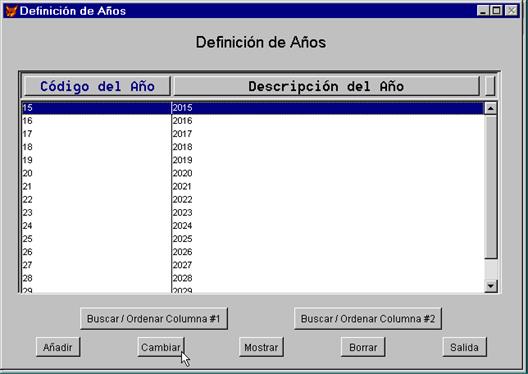Click the Añadir button
The image size is (528, 374).
coord(58,347)
